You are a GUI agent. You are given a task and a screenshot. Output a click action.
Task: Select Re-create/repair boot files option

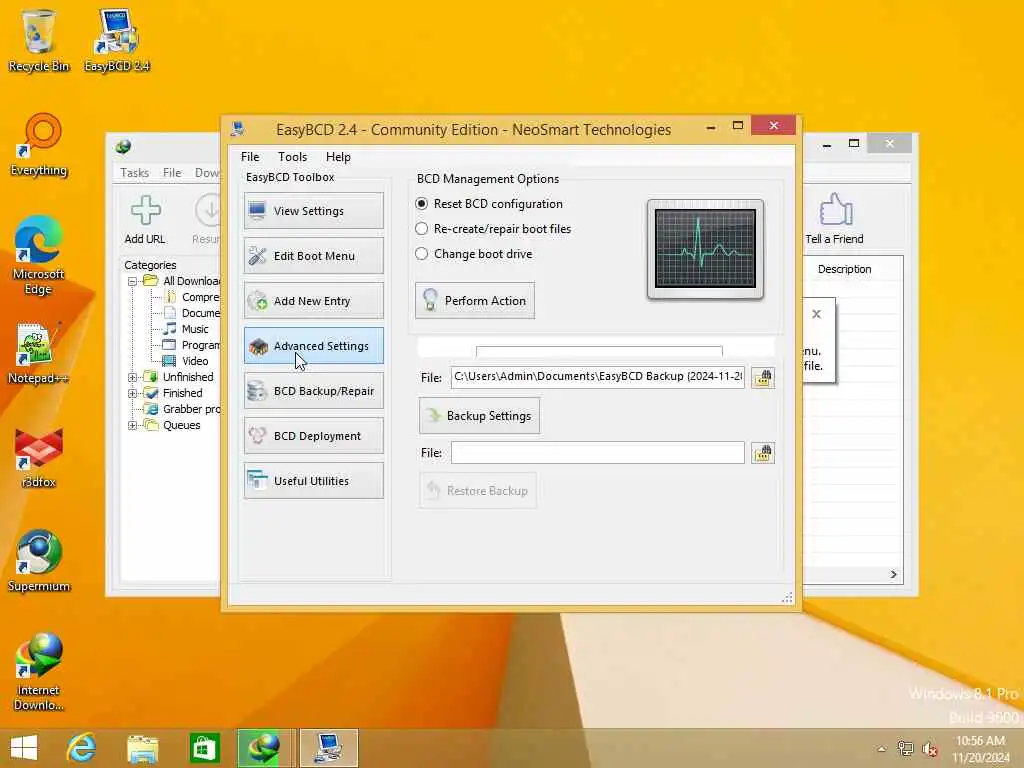(493, 229)
